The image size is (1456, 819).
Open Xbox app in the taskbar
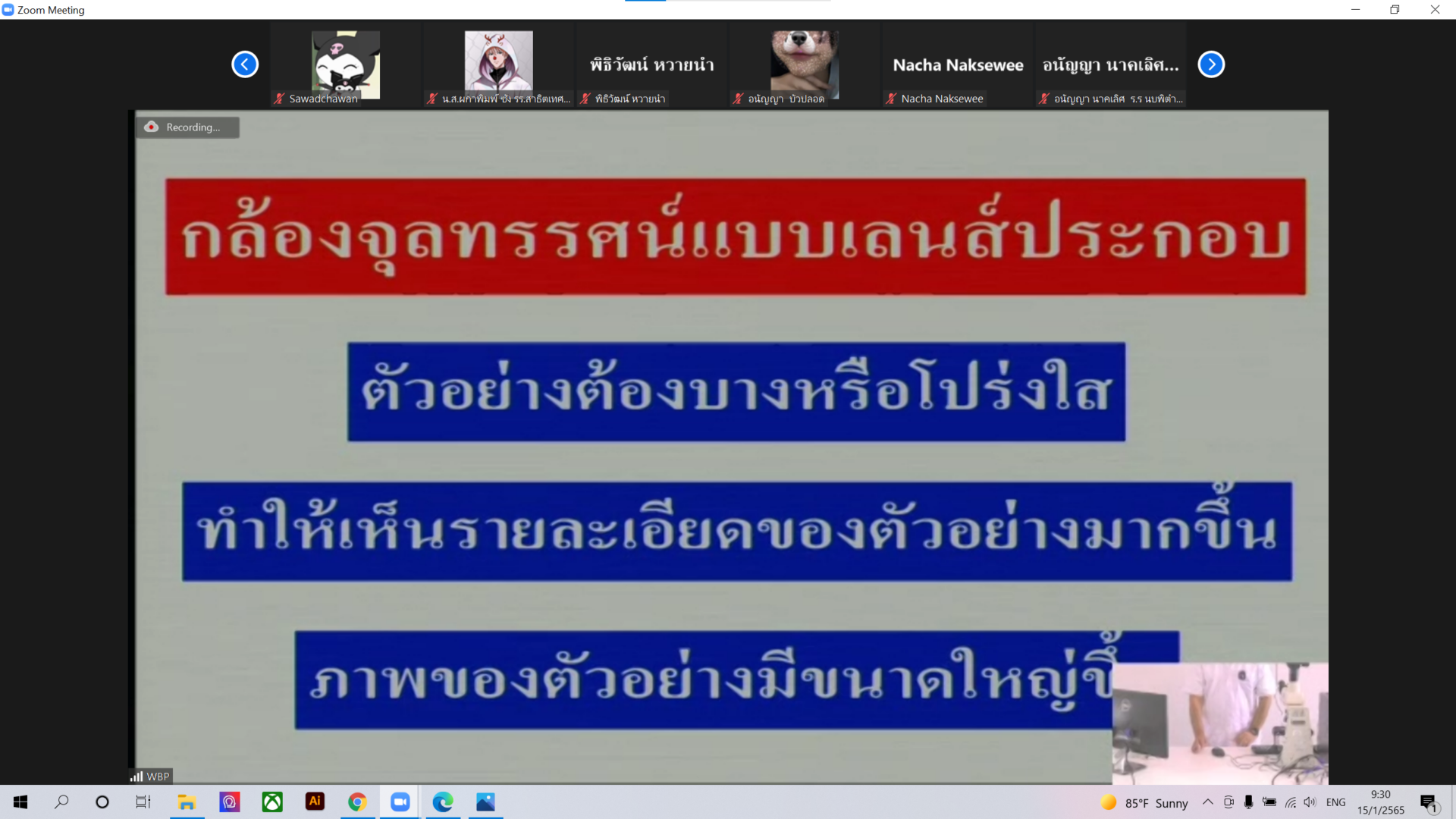click(272, 802)
